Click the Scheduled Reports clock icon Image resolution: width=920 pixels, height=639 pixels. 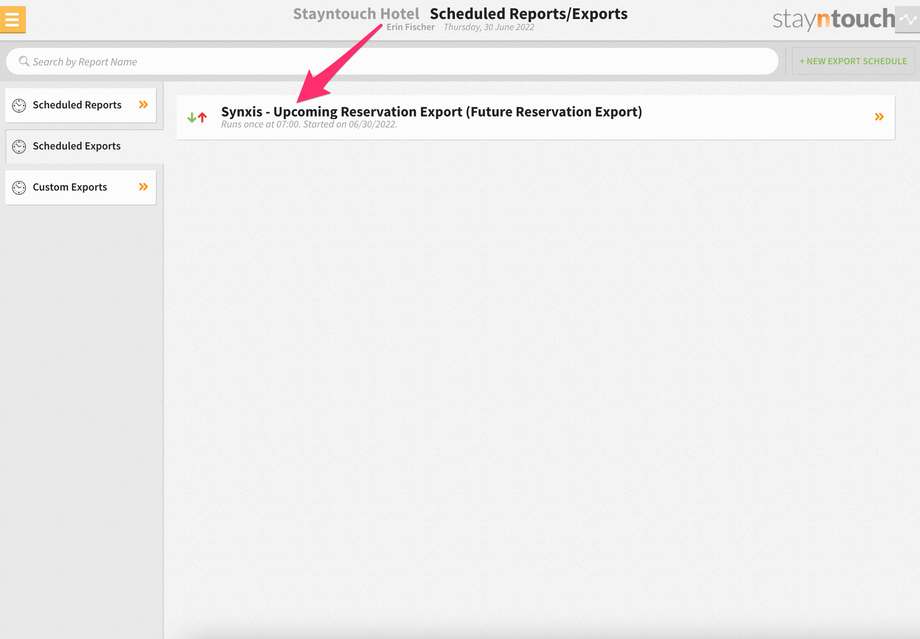[19, 105]
